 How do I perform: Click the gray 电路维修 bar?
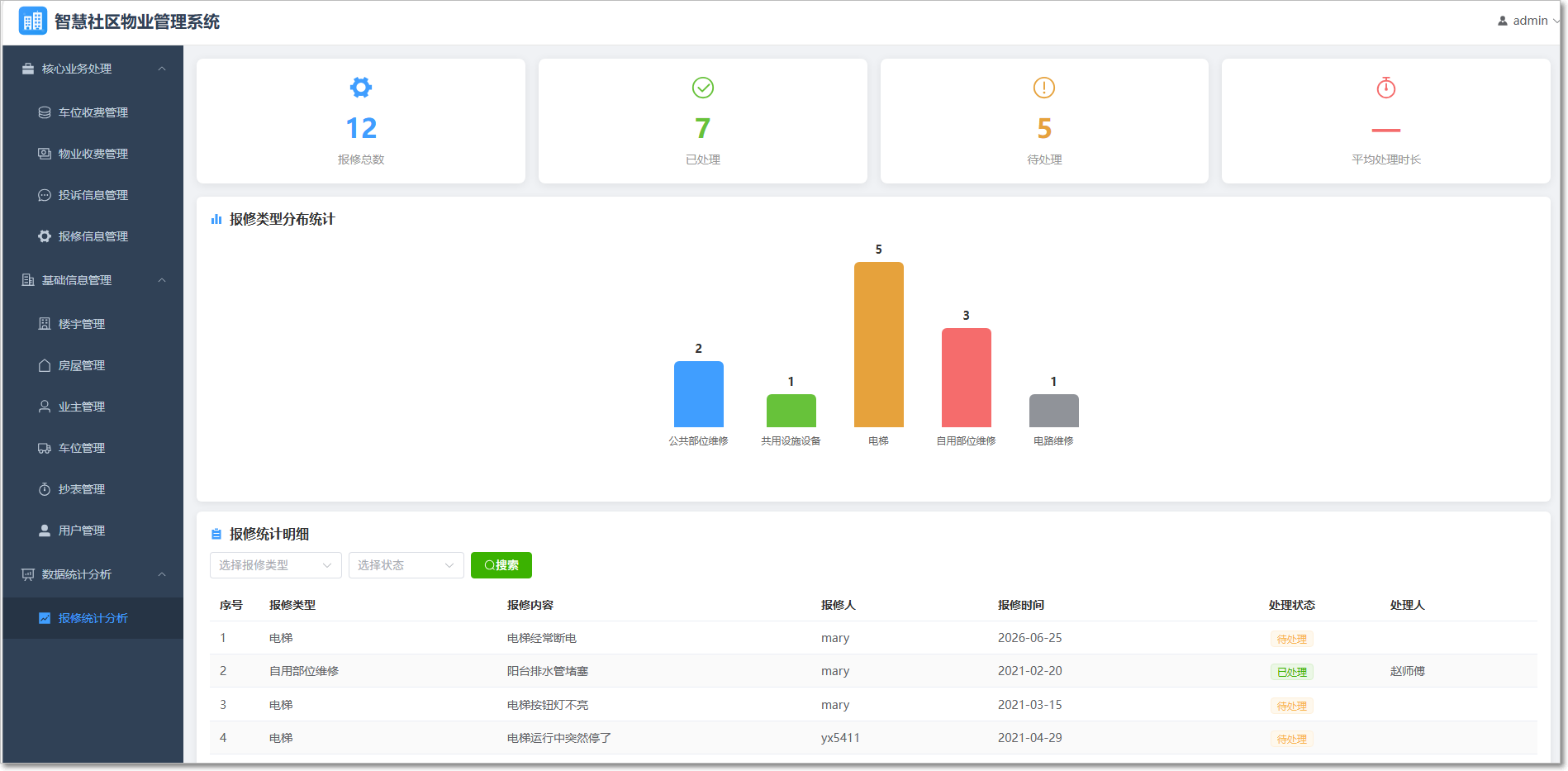[x=1054, y=411]
